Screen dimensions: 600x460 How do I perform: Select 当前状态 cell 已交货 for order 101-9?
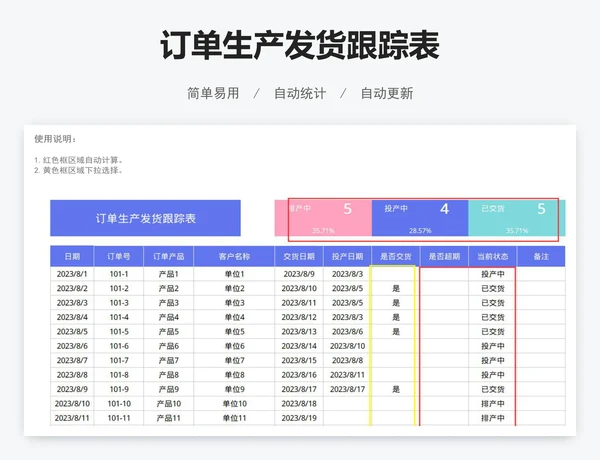[x=492, y=390]
